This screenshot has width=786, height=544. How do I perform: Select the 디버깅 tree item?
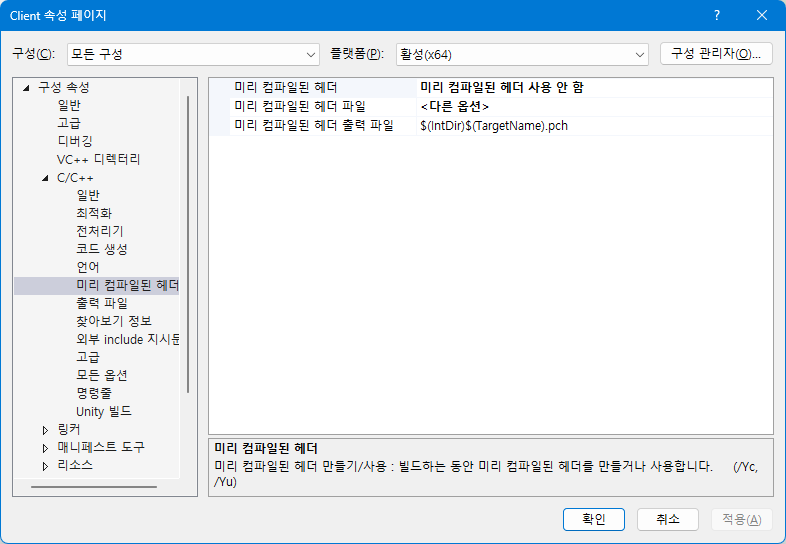[x=75, y=141]
